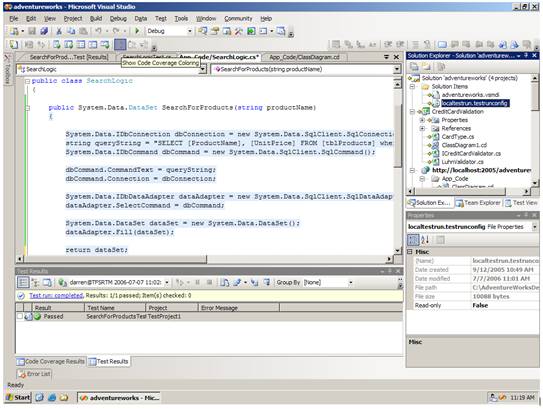Image resolution: width=543 pixels, height=409 pixels.
Task: Open the test run selection dropdown
Action: click(167, 283)
